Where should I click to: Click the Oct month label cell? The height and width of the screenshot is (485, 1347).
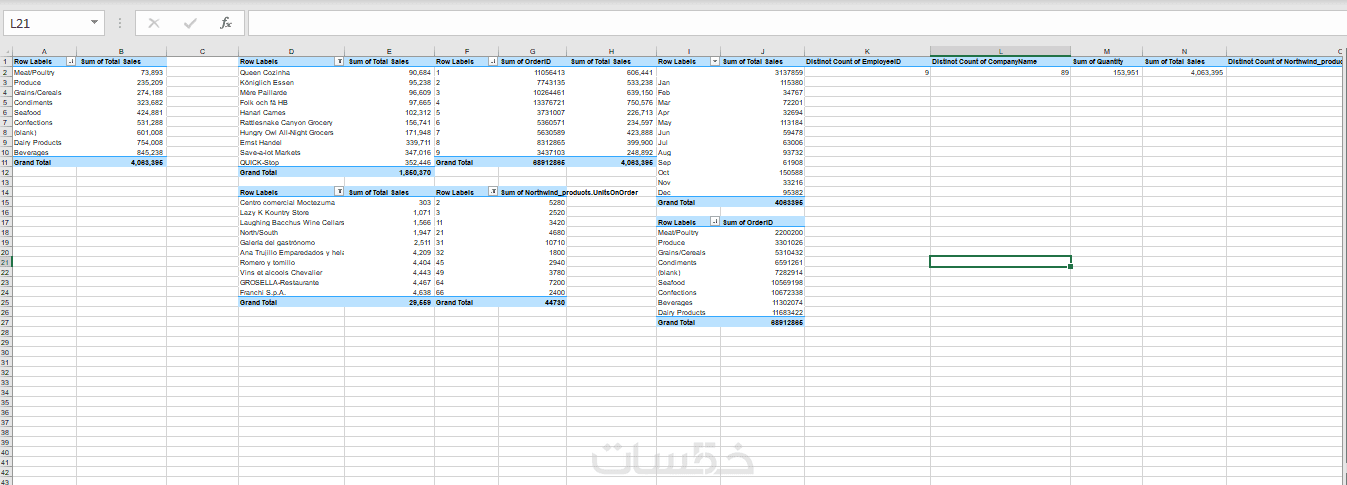pyautogui.click(x=688, y=172)
